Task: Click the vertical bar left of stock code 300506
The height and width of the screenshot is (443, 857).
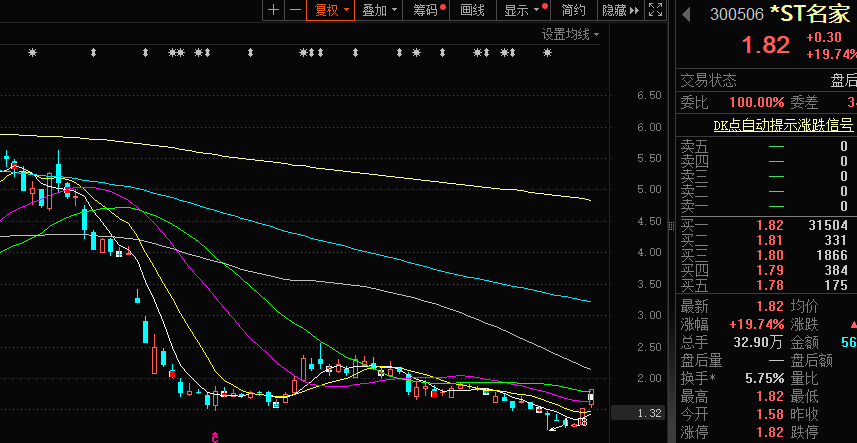Action: click(686, 14)
